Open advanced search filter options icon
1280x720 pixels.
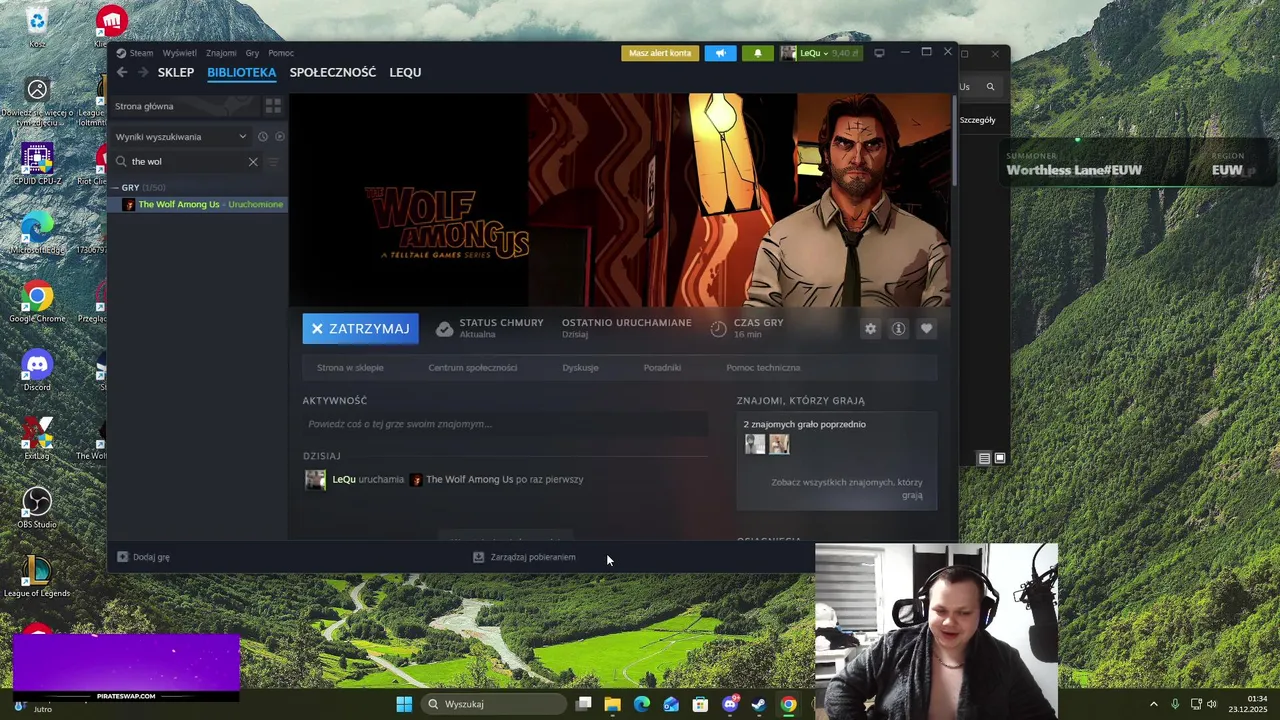click(x=273, y=161)
